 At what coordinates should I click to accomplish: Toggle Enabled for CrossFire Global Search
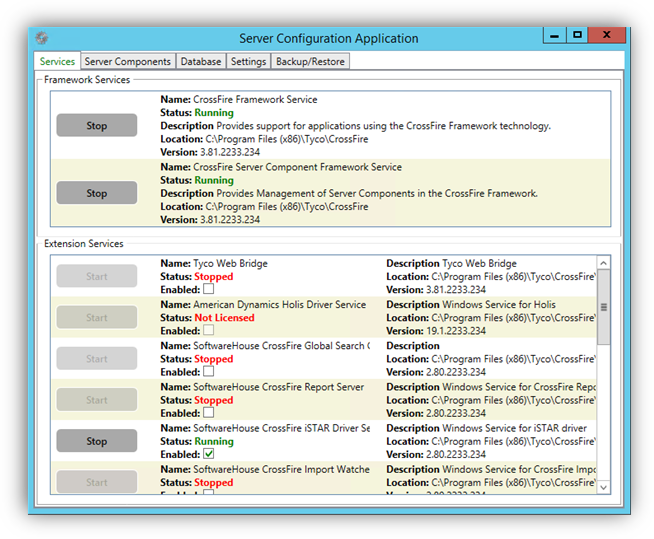click(208, 371)
